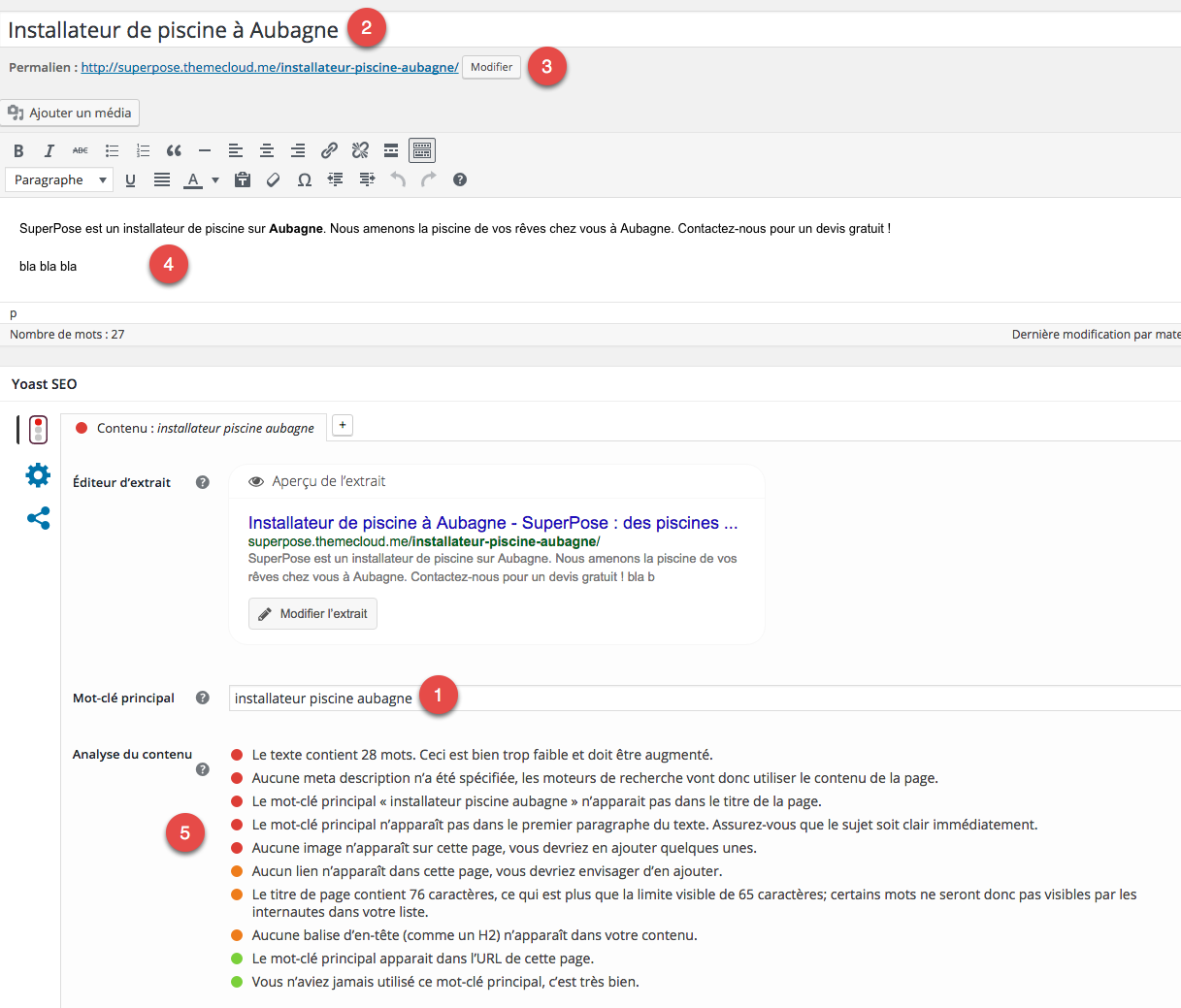Image resolution: width=1181 pixels, height=1008 pixels.
Task: Open Yoast social share tab
Action: pos(38,518)
